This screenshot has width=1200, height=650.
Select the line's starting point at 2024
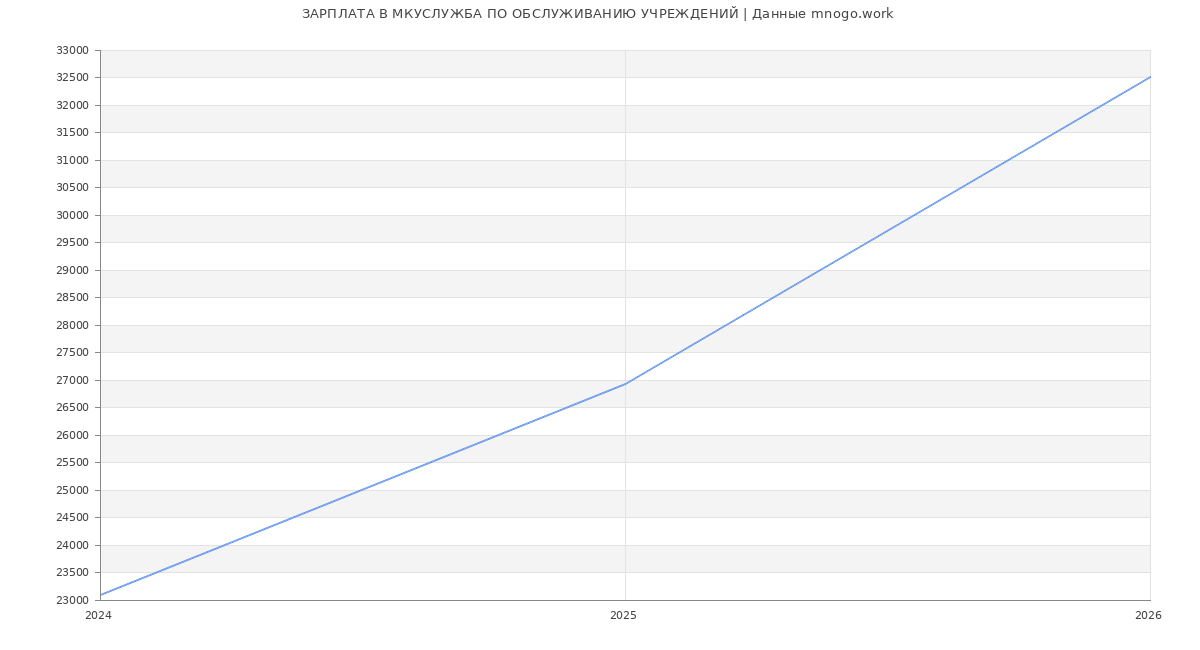pos(101,595)
